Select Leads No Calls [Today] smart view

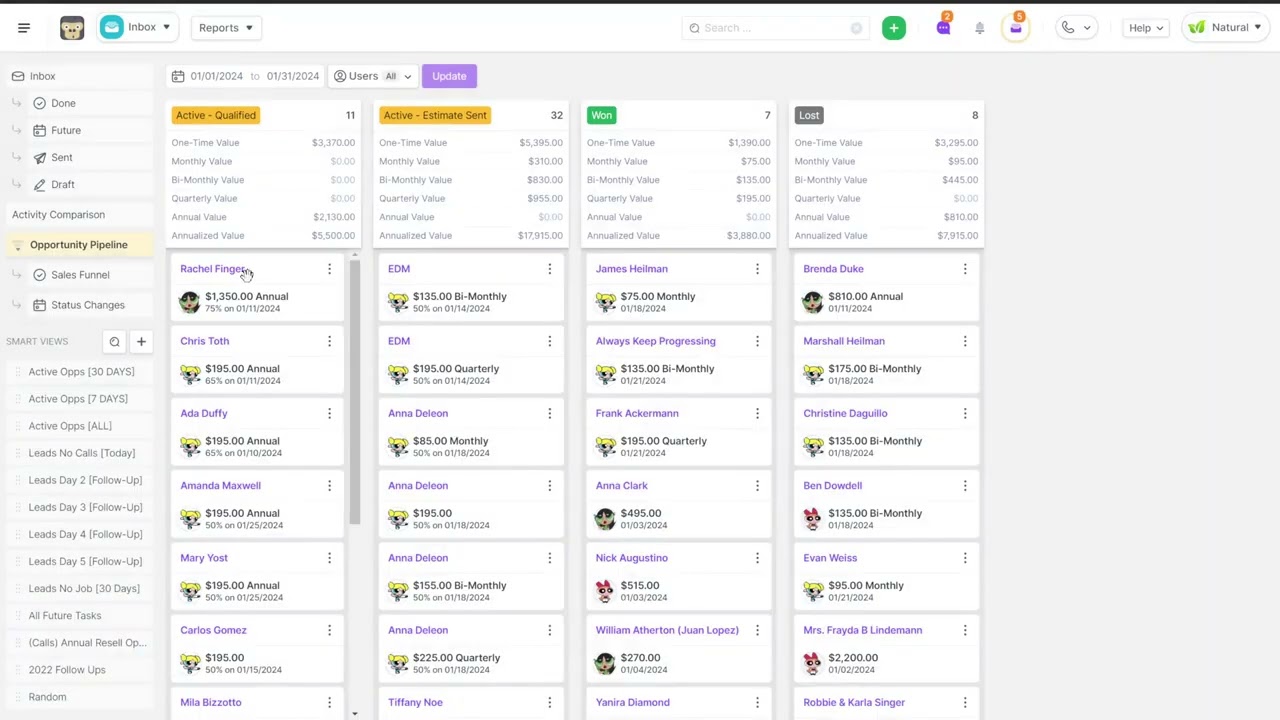pos(81,453)
